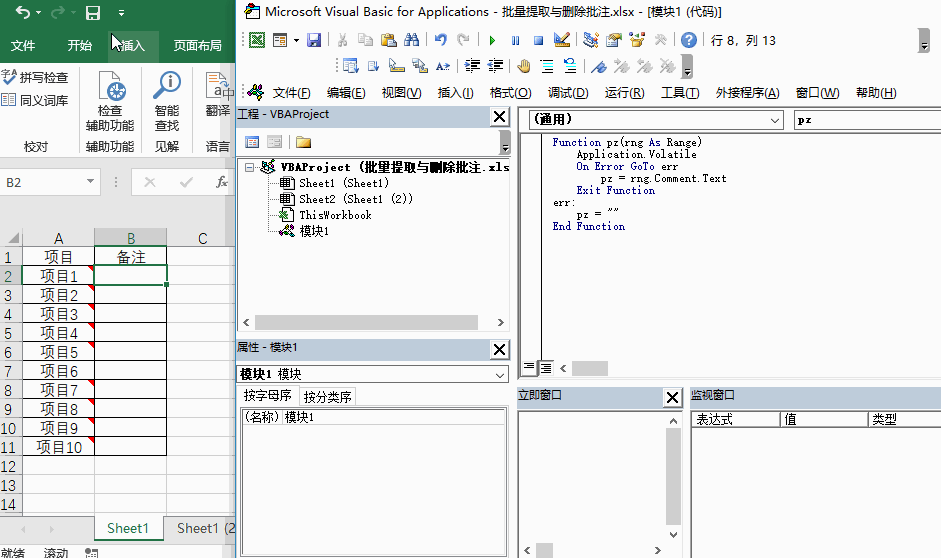Collapse the VBAProject tree node

point(249,167)
